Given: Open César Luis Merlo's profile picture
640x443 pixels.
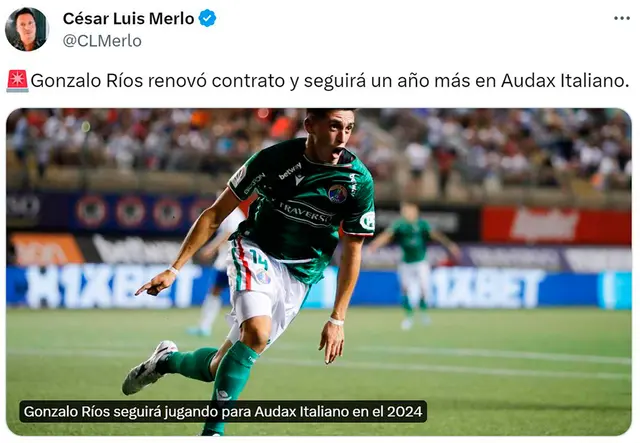Looking at the screenshot, I should (x=27, y=29).
